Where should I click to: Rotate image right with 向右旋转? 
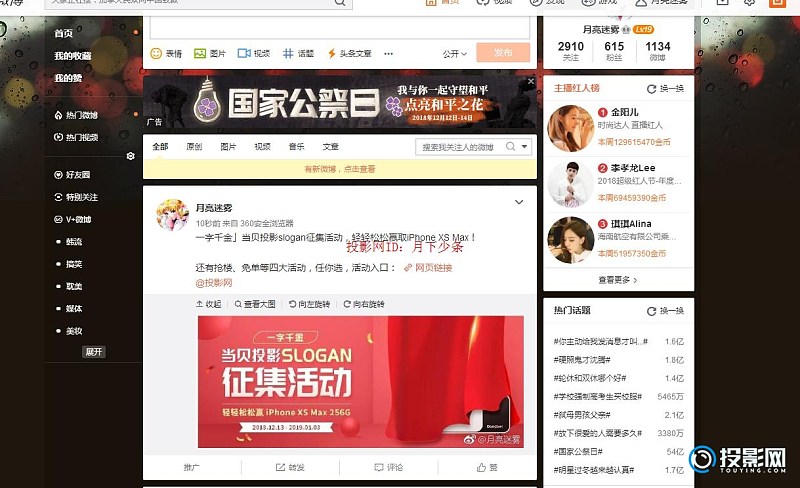[364, 304]
